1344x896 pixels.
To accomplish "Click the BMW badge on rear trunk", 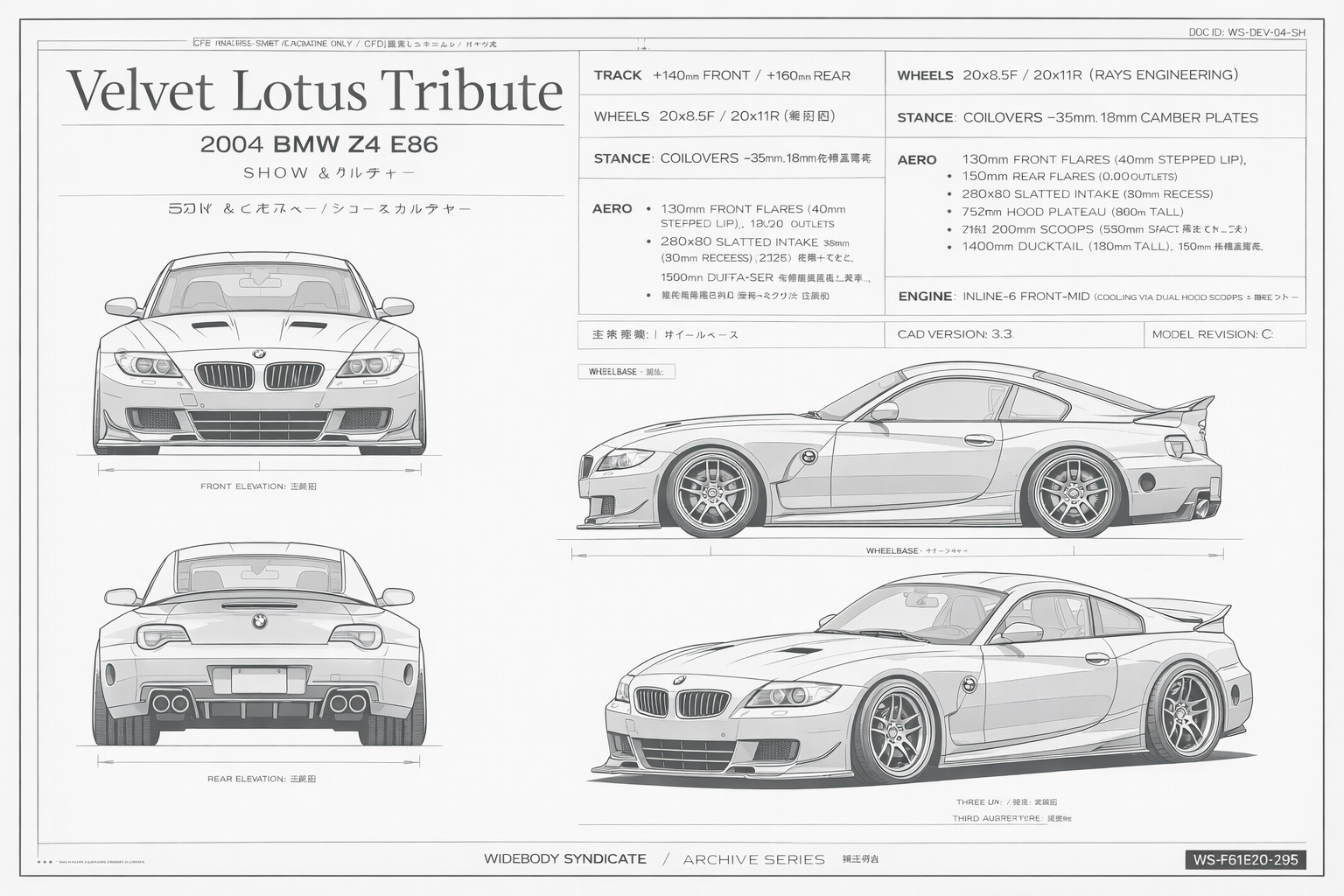I will tap(259, 620).
